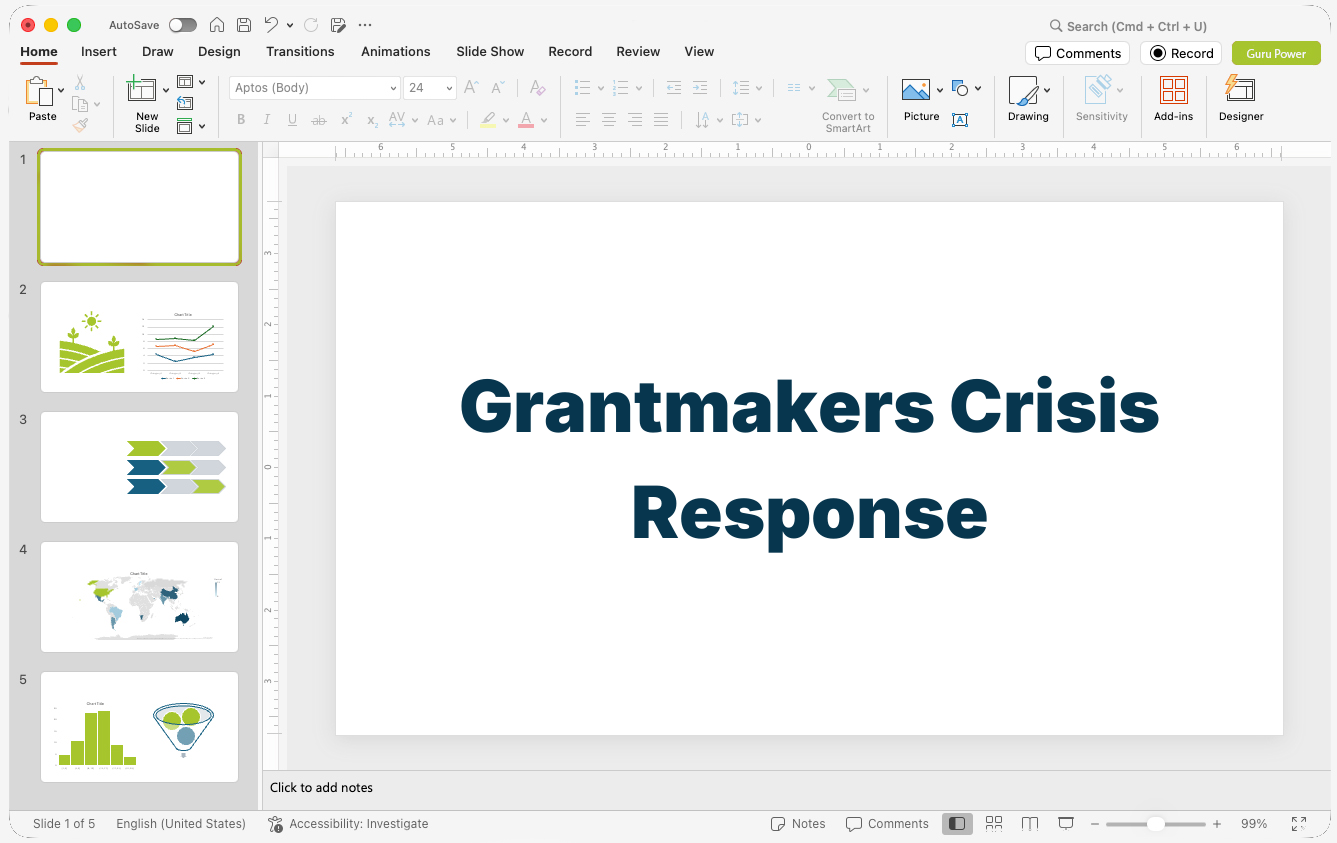Click the text highlight color swatch
Screen dimensions: 1337x843
pyautogui.click(x=488, y=120)
